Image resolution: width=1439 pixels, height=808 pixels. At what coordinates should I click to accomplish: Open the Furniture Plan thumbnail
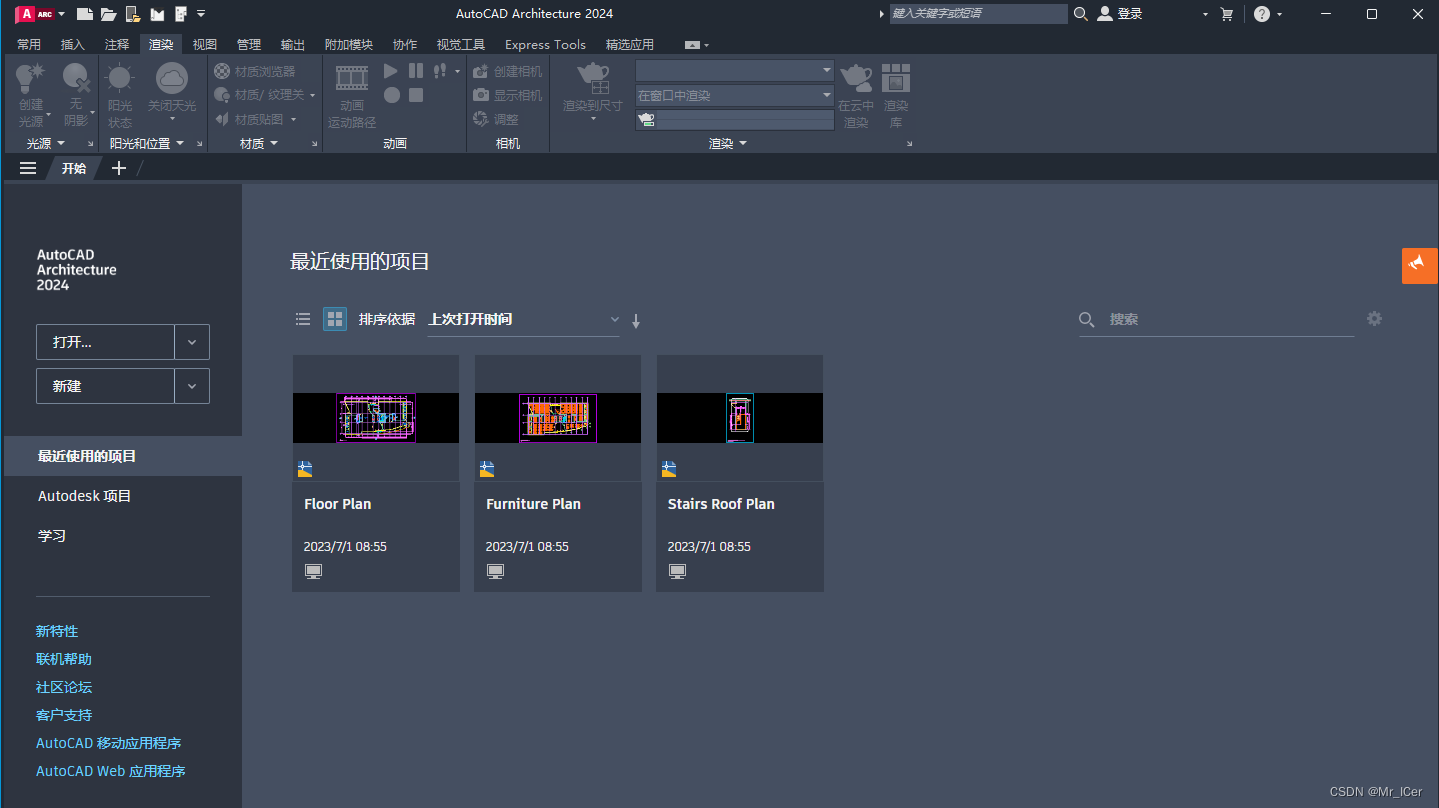coord(558,418)
